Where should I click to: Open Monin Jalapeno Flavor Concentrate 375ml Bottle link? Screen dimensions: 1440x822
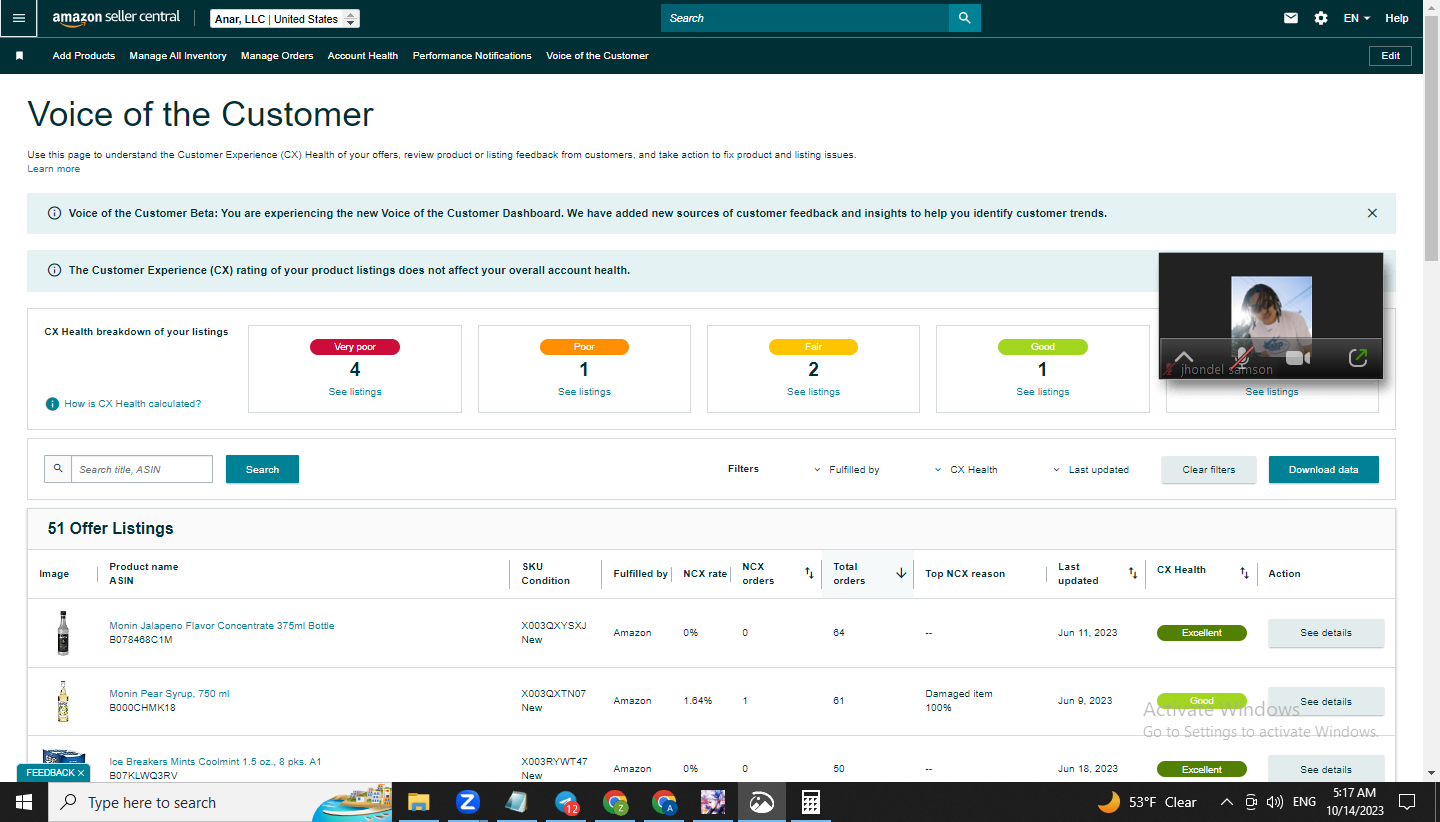[x=222, y=626]
